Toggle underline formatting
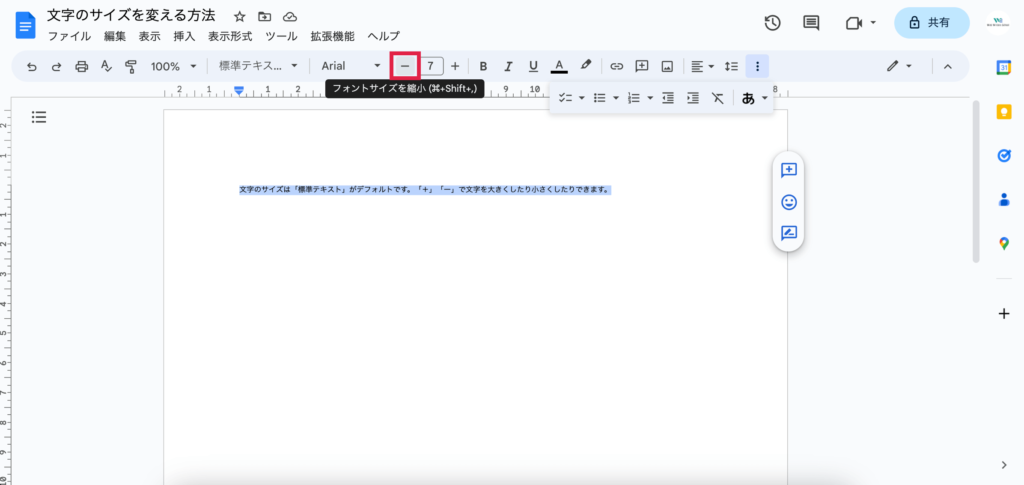 point(533,66)
